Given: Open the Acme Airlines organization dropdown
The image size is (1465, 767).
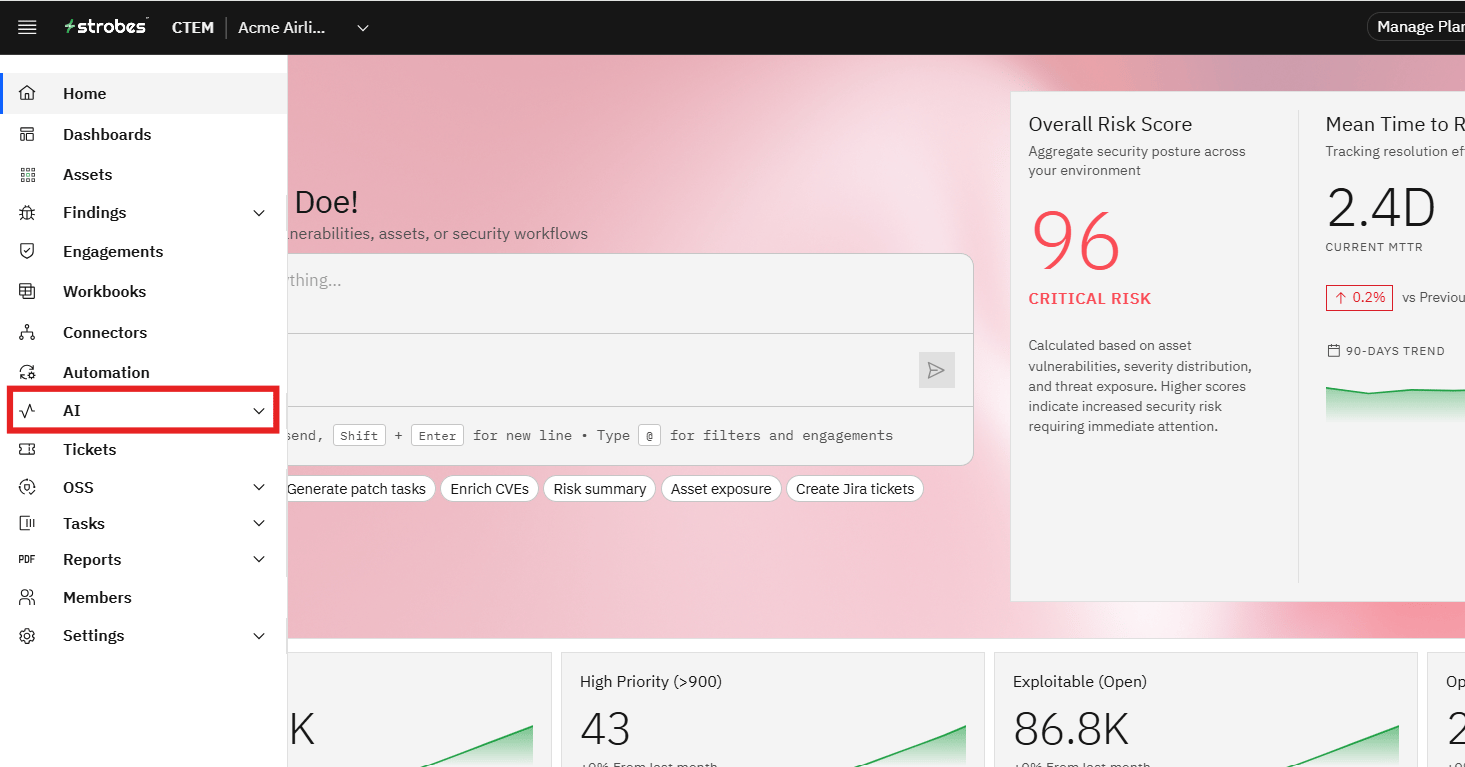Looking at the screenshot, I should click(303, 27).
